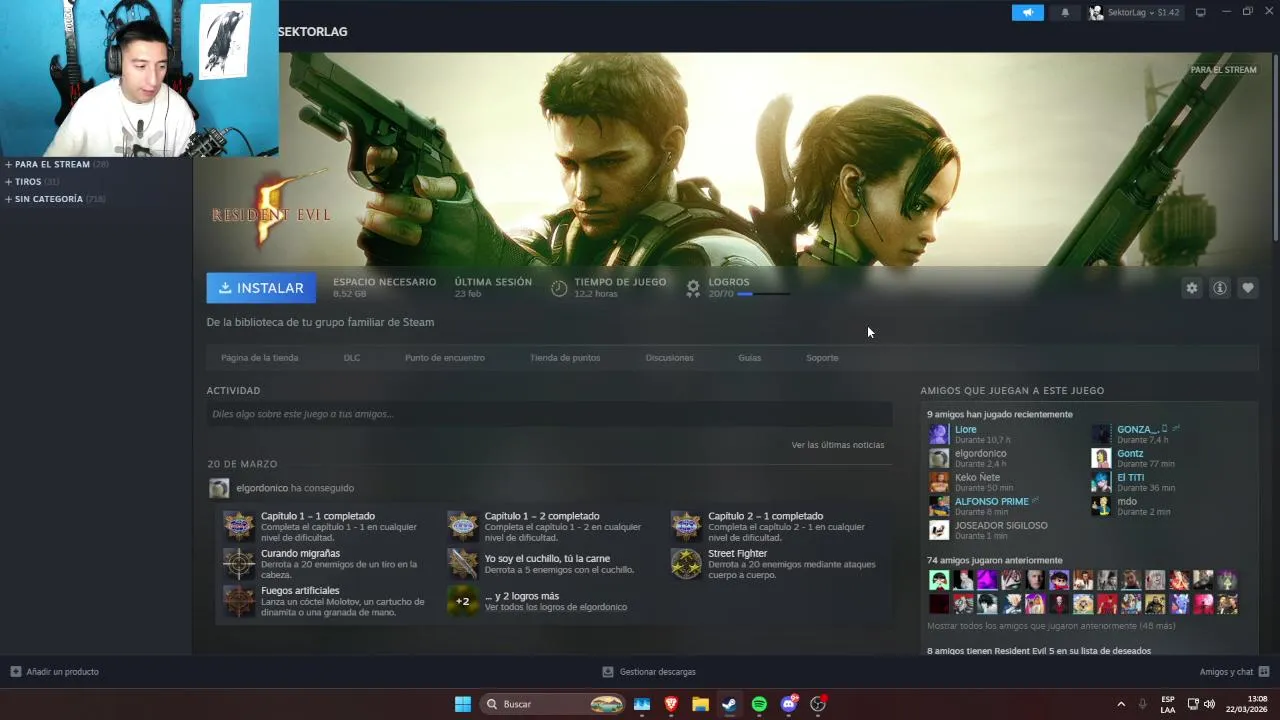Open the Soporte tab

coord(822,358)
